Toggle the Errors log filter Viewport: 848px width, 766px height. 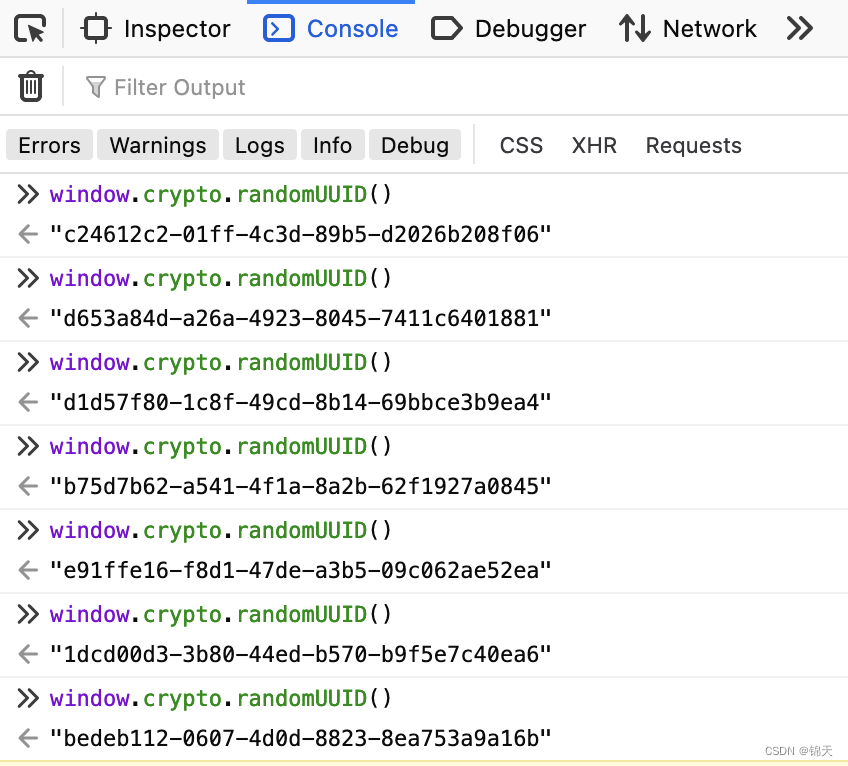48,145
